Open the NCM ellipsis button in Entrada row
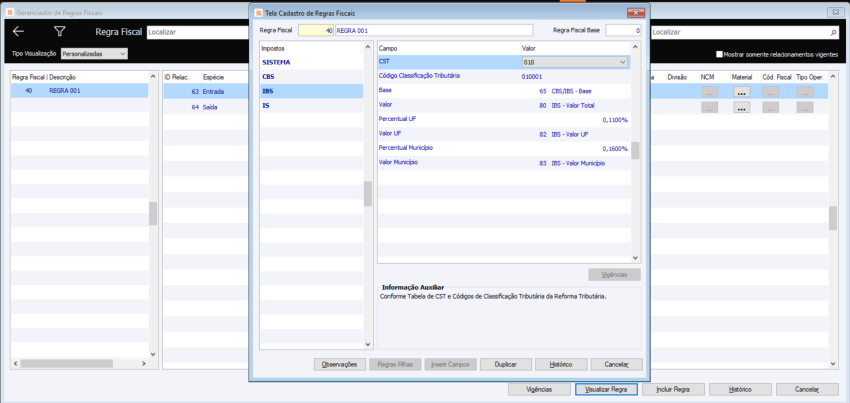Viewport: 850px width, 403px height. [x=710, y=92]
